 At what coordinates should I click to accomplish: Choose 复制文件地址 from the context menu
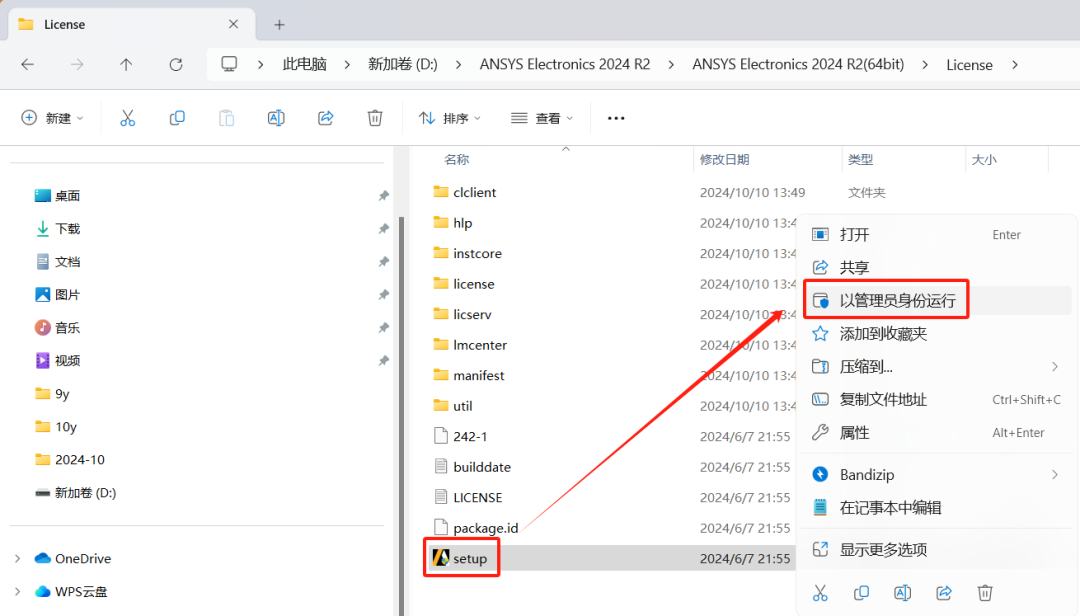(937, 400)
